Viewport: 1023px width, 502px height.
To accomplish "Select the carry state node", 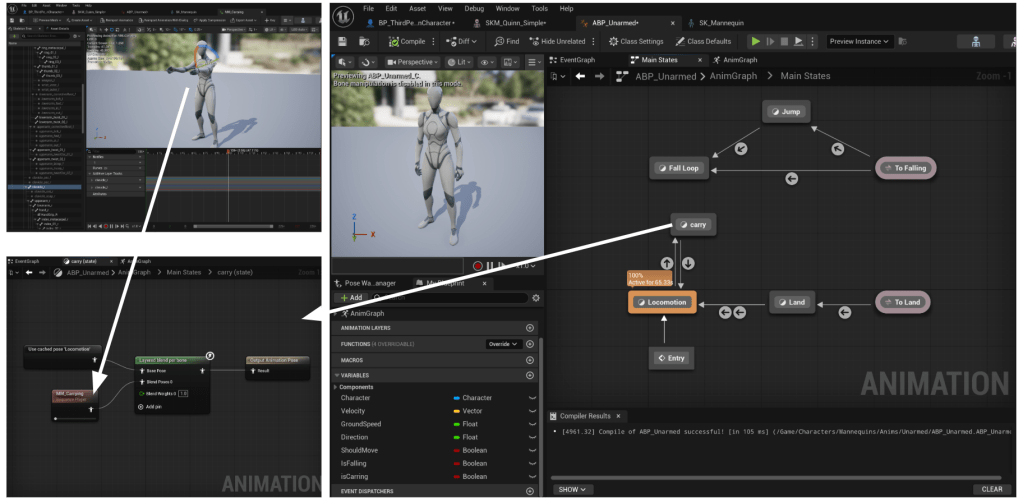I will [693, 225].
